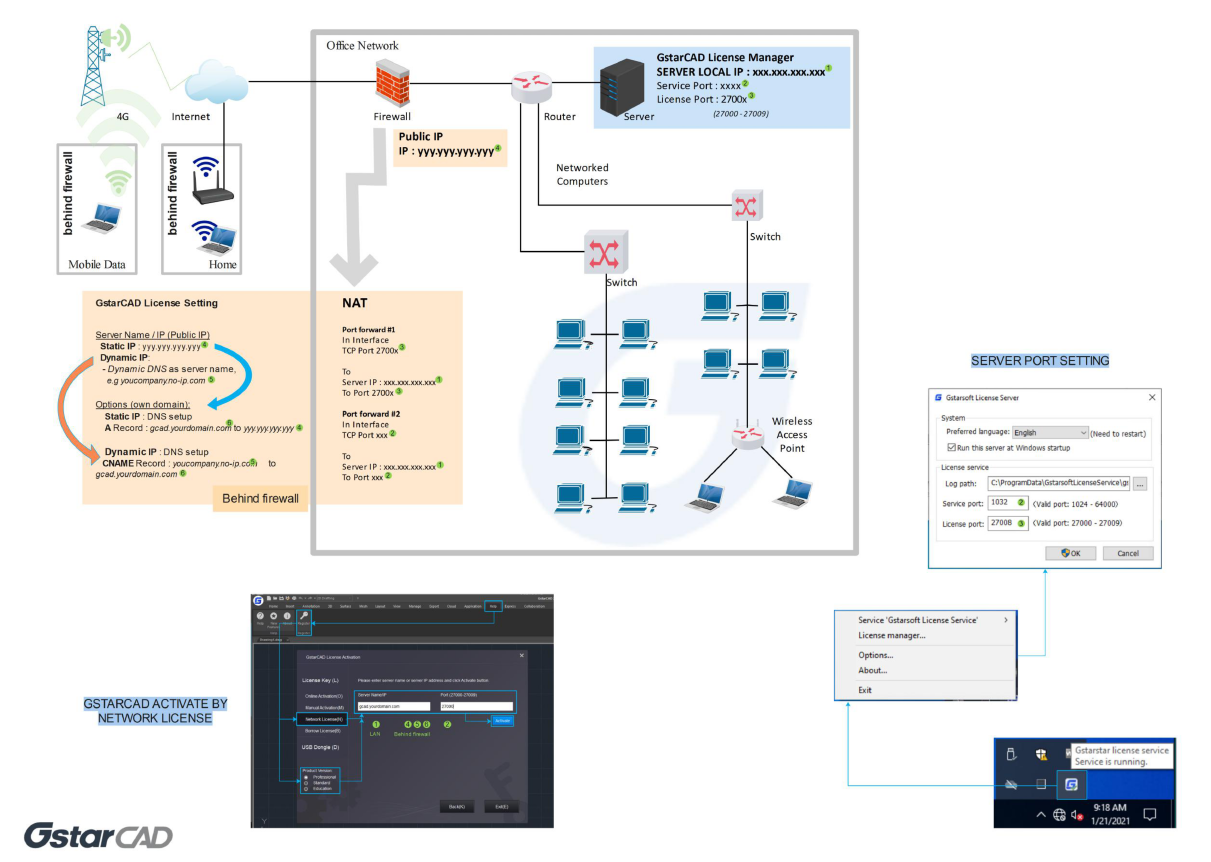1211x862 pixels.
Task: Open the Preferred language dropdown
Action: [1050, 433]
